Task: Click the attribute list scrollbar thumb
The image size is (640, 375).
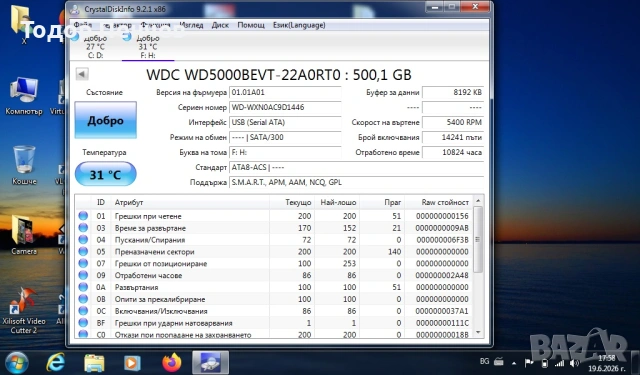Action: [x=478, y=240]
